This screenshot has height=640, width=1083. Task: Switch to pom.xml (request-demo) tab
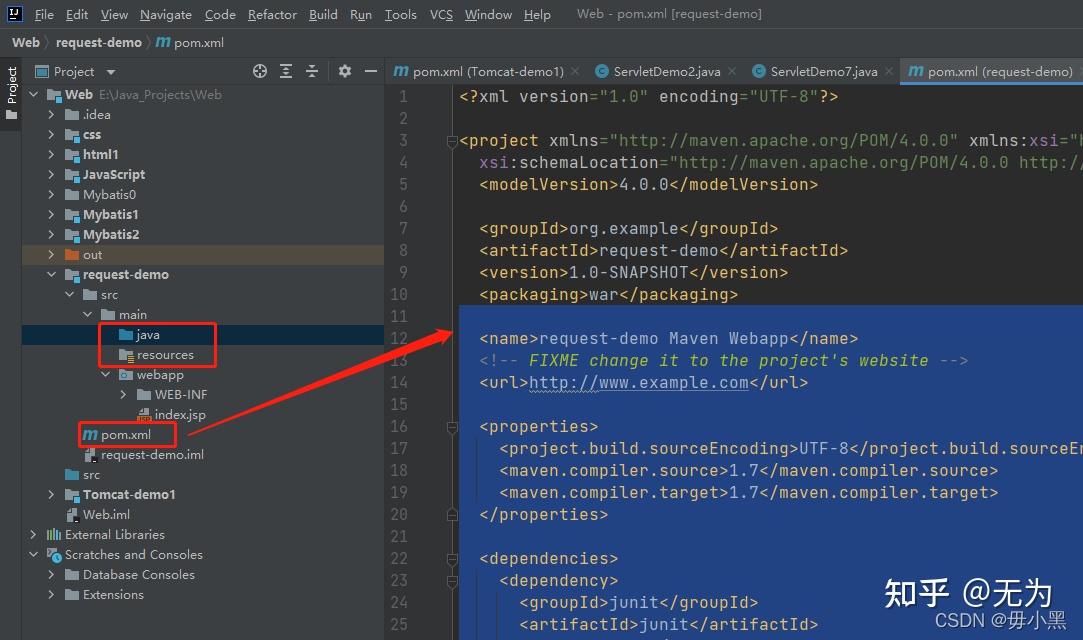point(990,71)
